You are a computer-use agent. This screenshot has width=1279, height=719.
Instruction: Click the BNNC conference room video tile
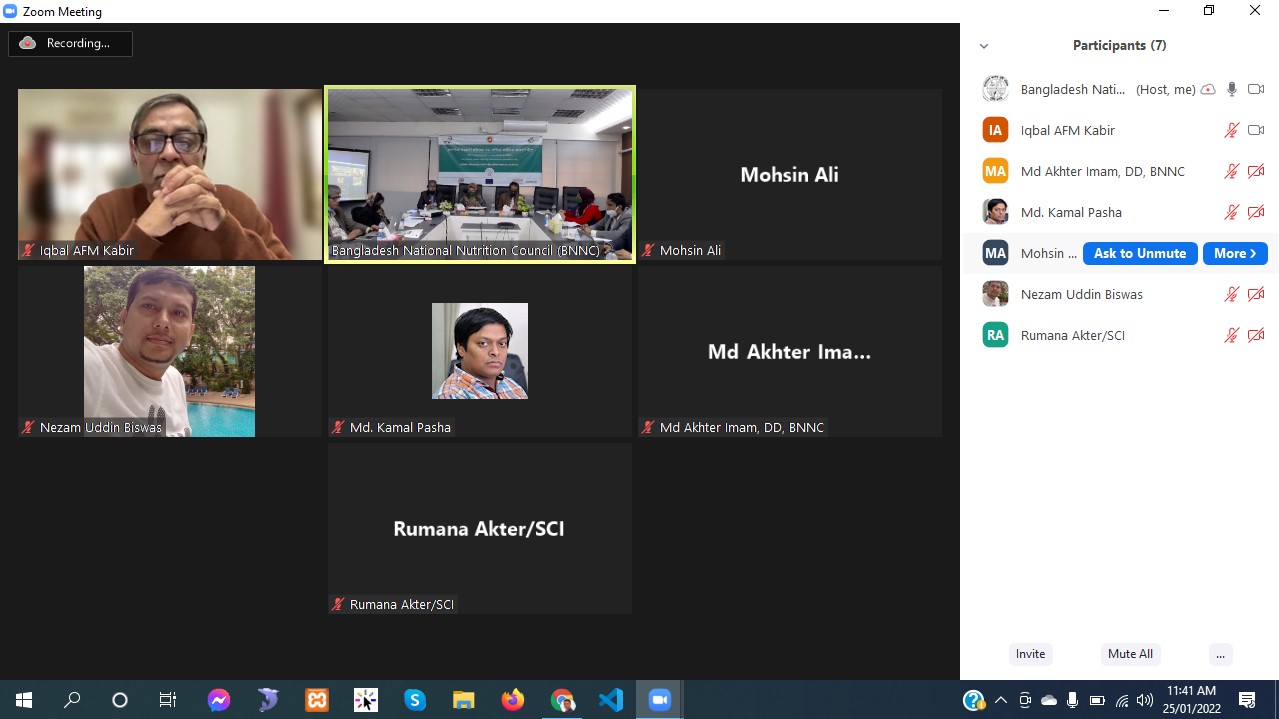click(x=480, y=174)
